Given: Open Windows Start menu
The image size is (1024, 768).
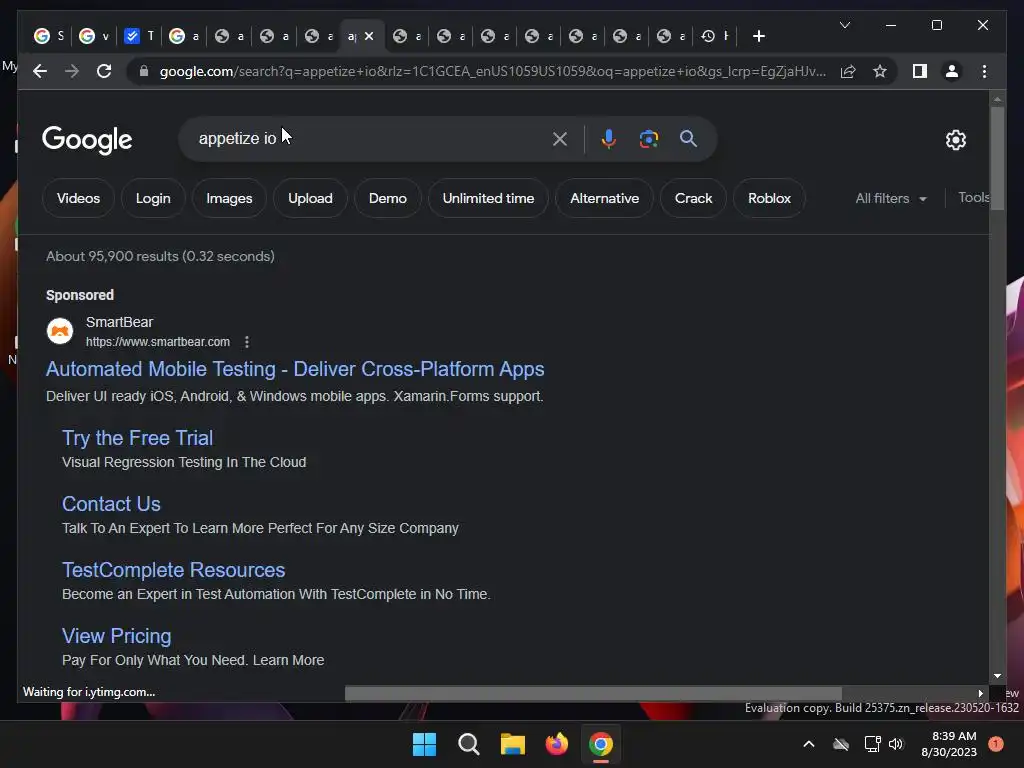Looking at the screenshot, I should (x=424, y=744).
